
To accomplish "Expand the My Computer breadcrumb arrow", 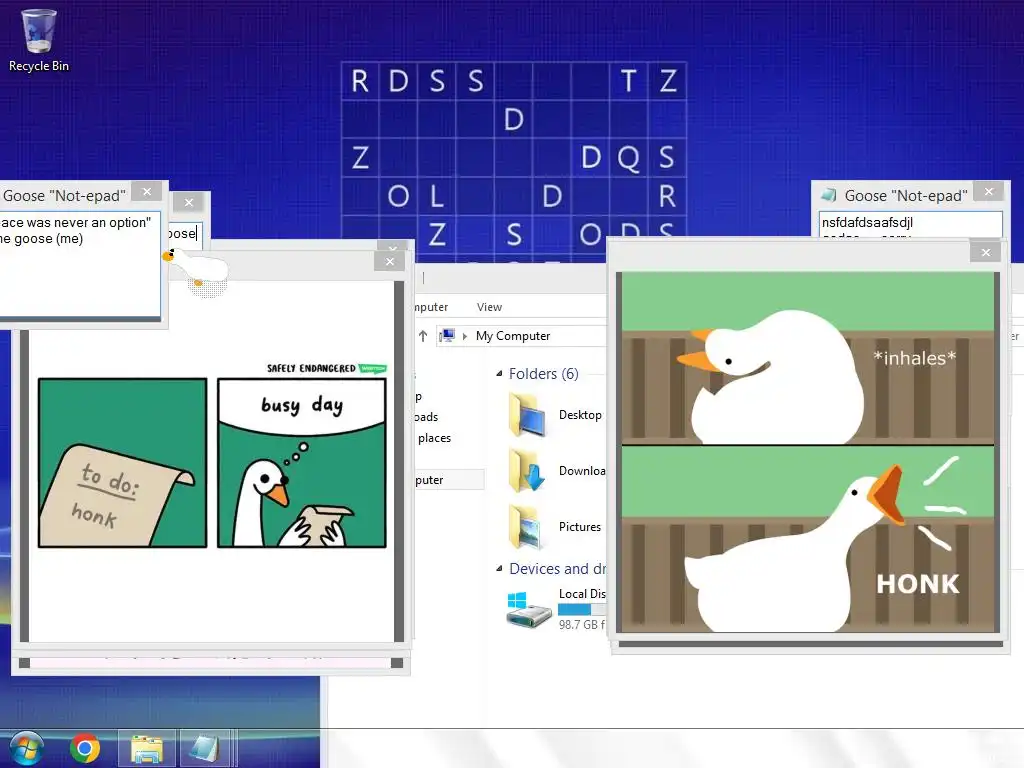I will (464, 336).
